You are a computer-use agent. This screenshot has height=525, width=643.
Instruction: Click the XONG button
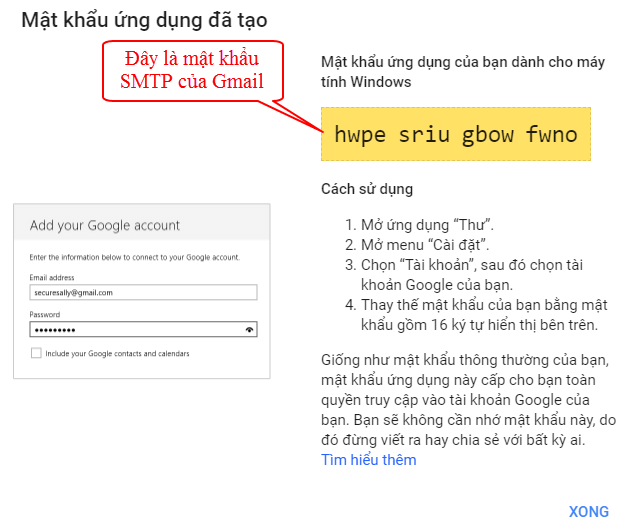coord(588,511)
